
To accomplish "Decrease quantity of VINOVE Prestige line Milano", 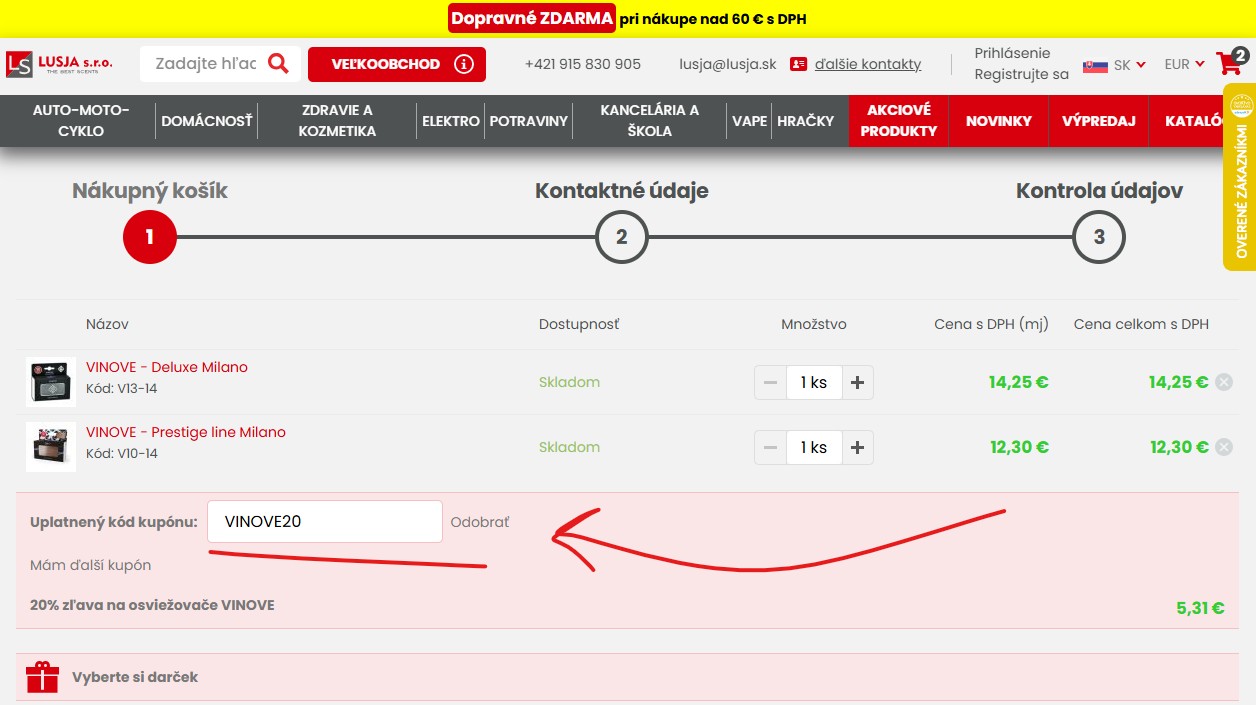I will click(770, 447).
